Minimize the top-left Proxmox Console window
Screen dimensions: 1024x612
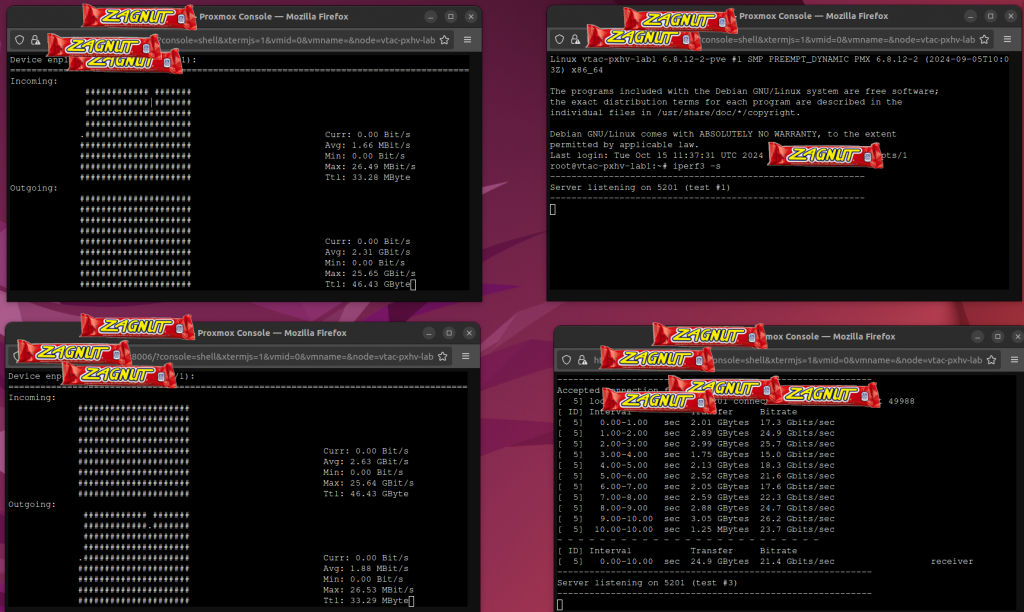pos(430,16)
